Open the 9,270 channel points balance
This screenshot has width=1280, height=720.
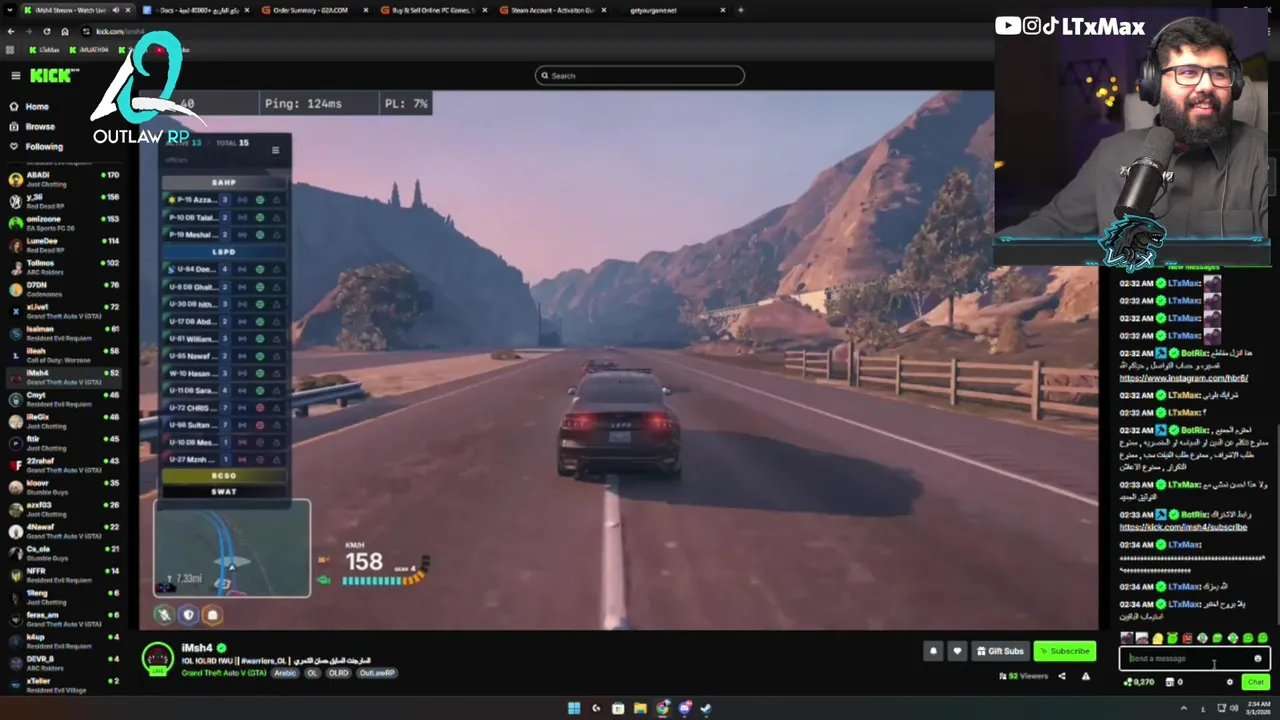[1139, 682]
